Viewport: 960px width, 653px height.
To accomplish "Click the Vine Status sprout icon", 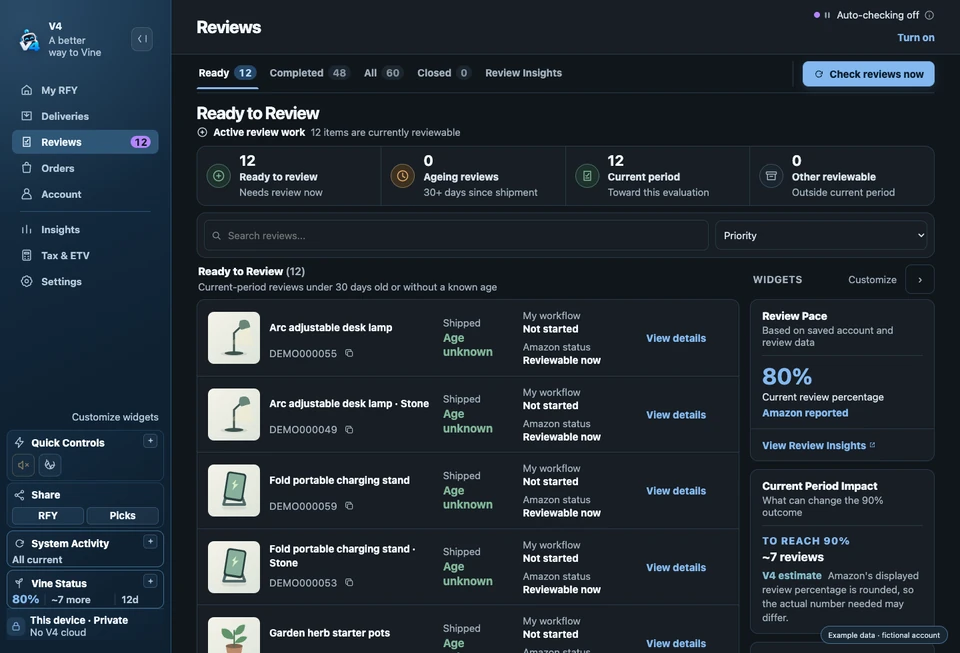I will click(x=20, y=583).
